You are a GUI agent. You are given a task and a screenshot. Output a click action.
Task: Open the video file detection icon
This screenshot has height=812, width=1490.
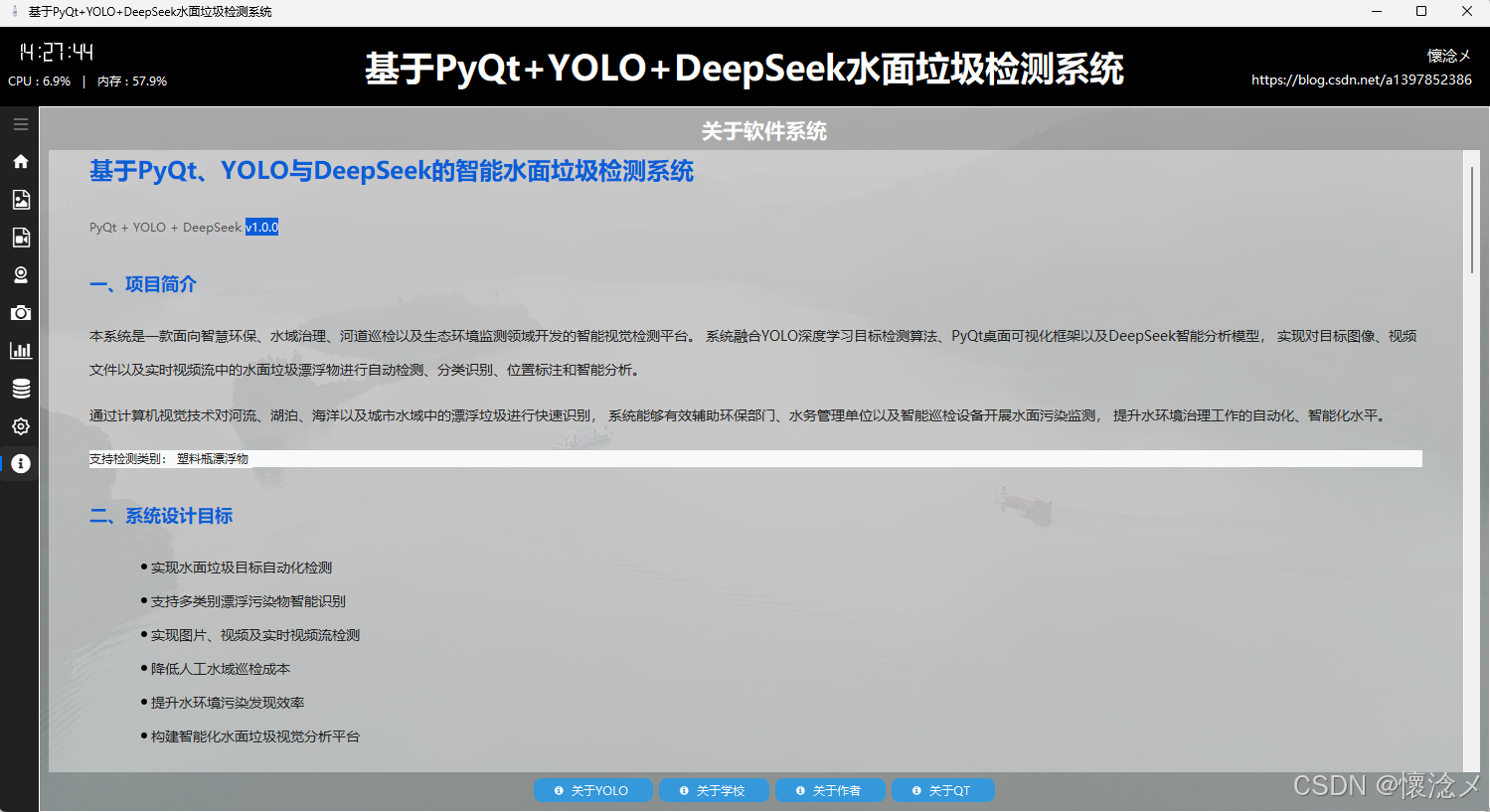click(21, 237)
